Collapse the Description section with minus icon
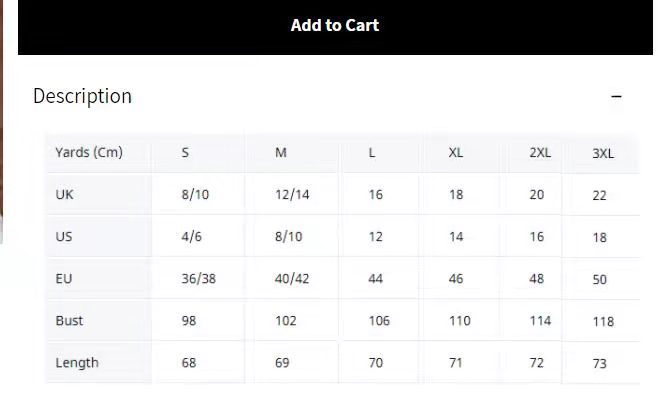 point(616,97)
